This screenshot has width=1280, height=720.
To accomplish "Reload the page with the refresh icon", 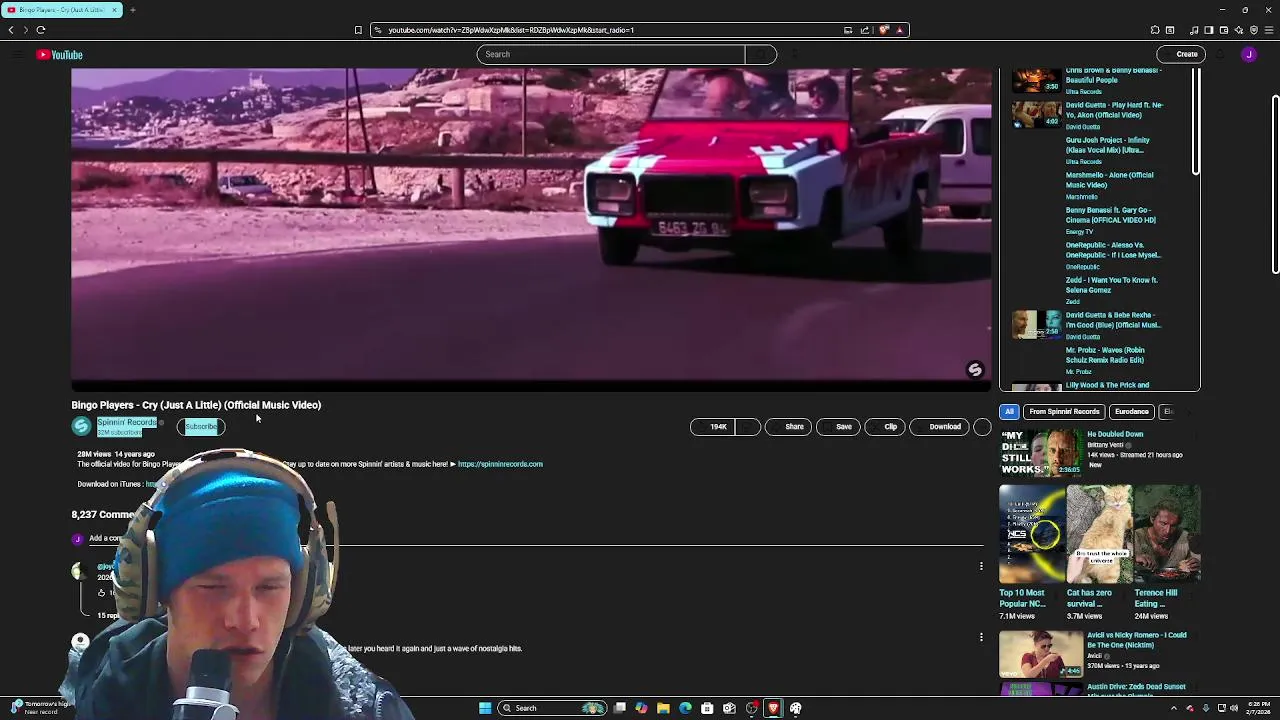I will click(x=41, y=30).
